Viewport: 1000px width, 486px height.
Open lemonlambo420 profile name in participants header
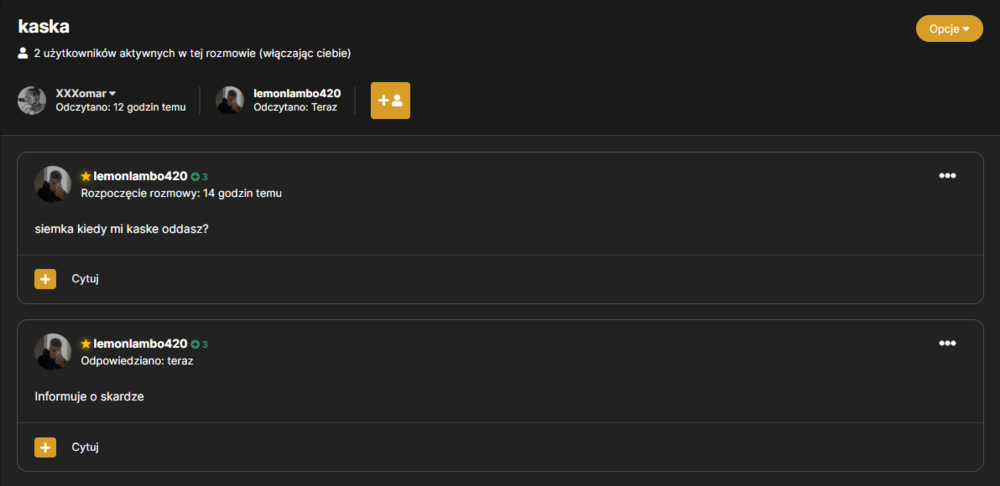pyautogui.click(x=297, y=94)
